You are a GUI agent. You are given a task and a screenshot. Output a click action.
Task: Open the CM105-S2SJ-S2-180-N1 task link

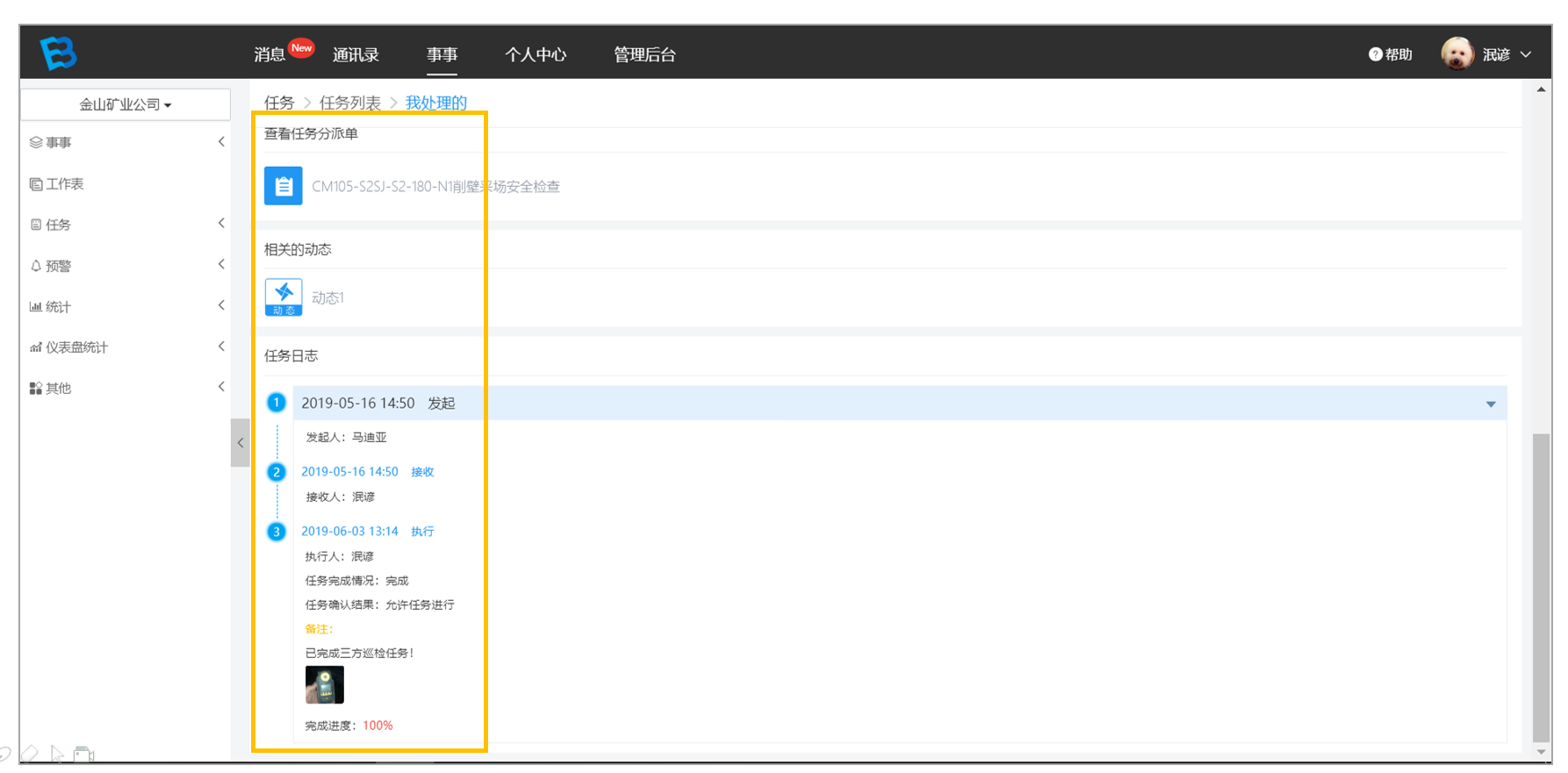[x=435, y=186]
